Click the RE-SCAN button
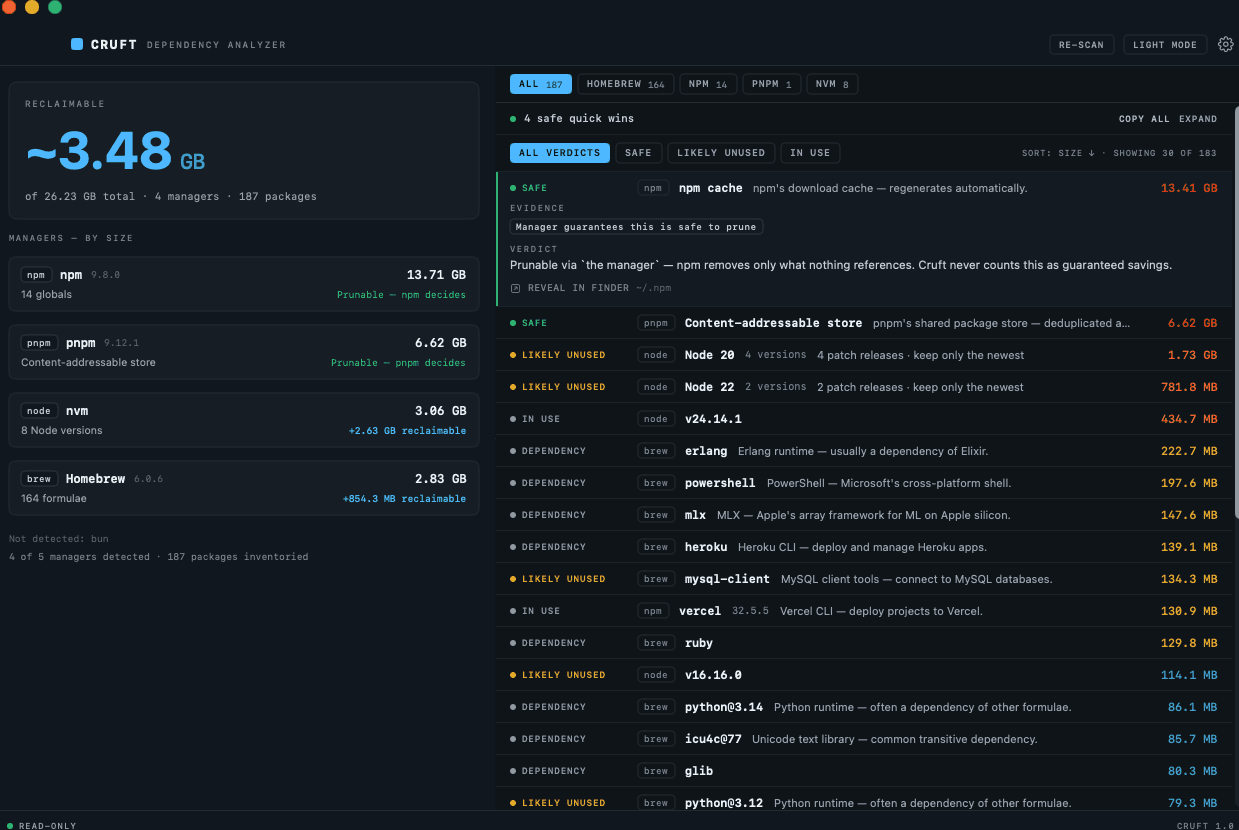Image resolution: width=1239 pixels, height=830 pixels. (x=1081, y=45)
